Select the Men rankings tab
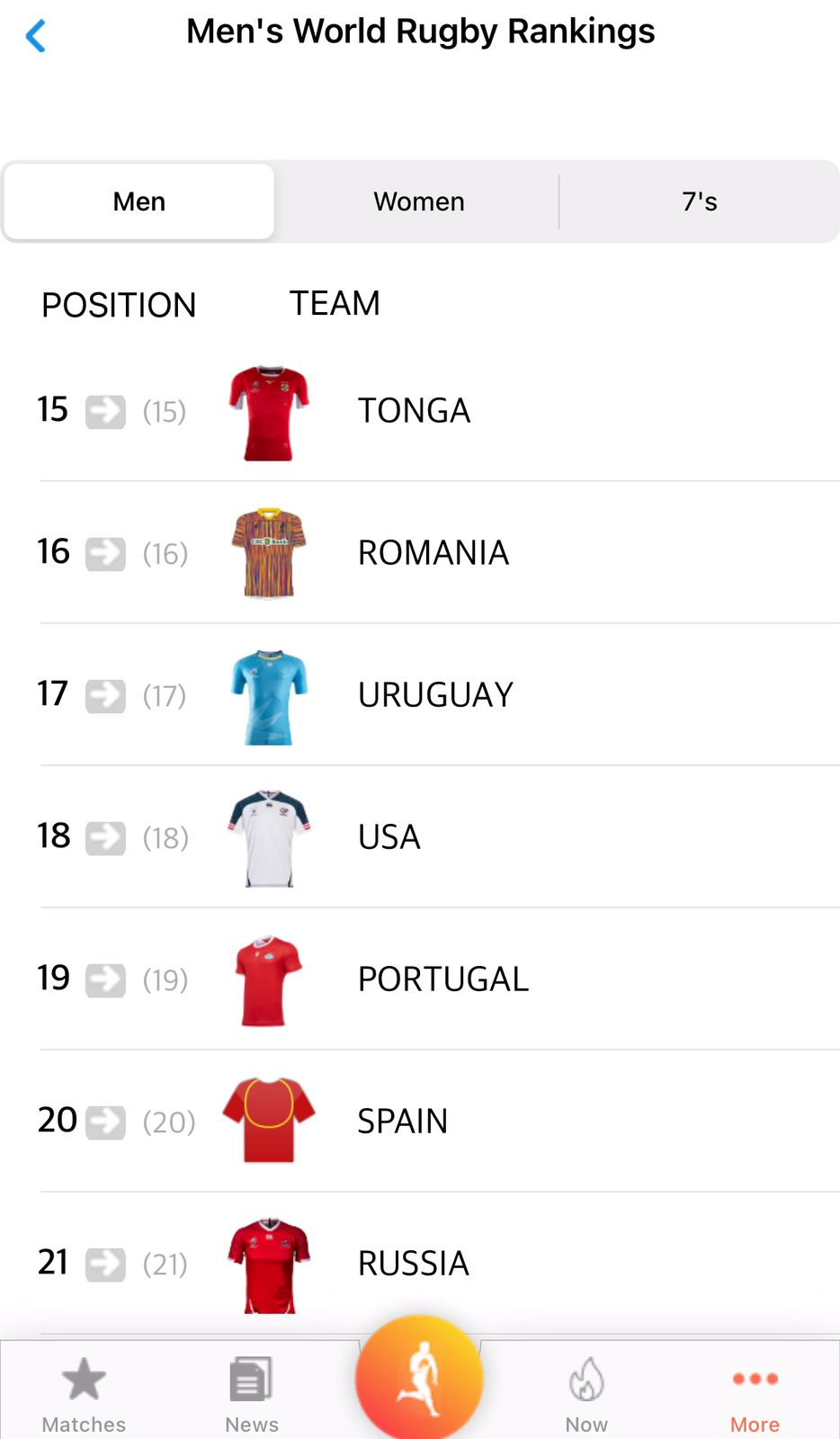 point(139,201)
